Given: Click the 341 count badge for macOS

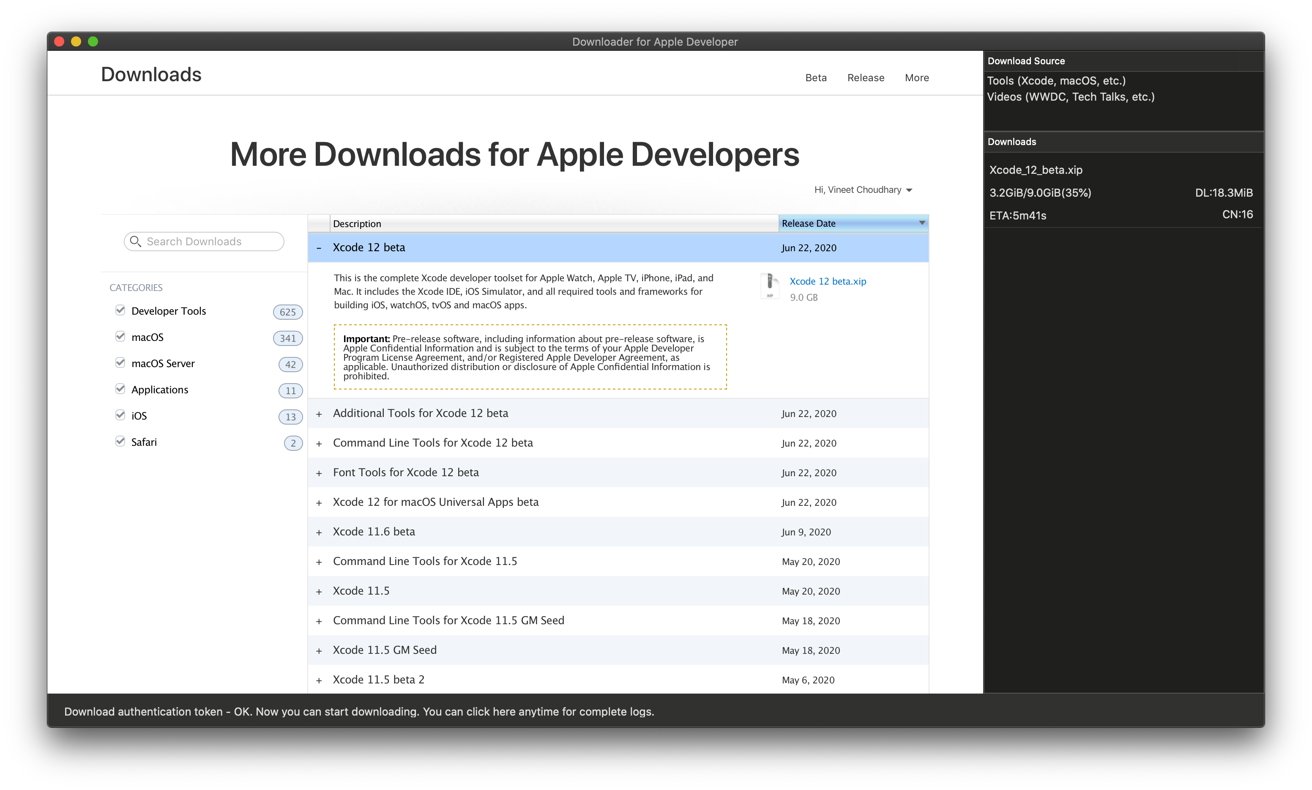Looking at the screenshot, I should [x=288, y=338].
